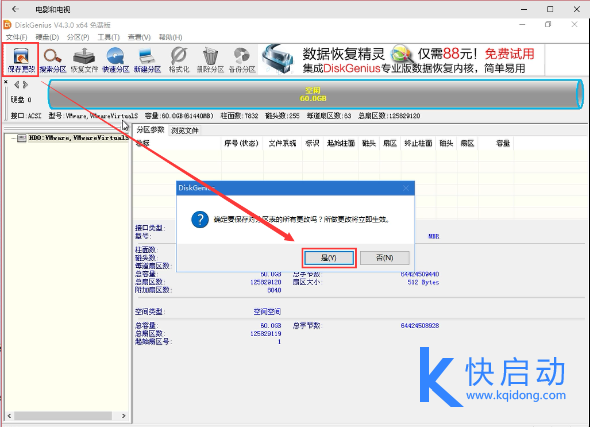Click the tree panel horizontal scrollbar thumb
590x427 pixels.
coord(63,416)
